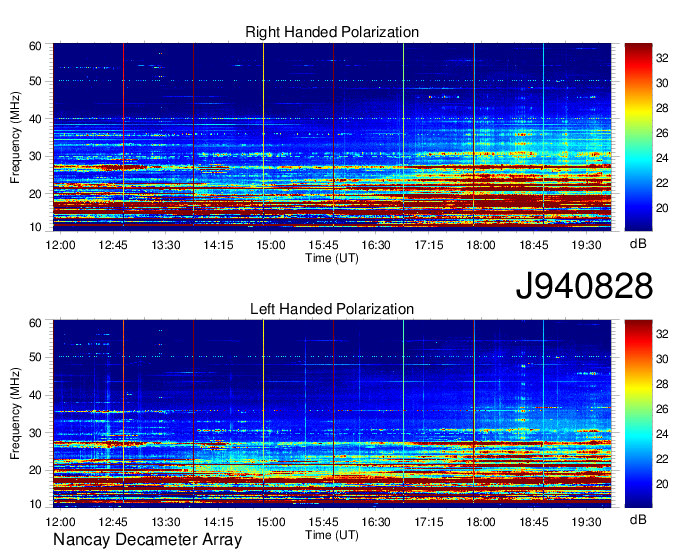The width and height of the screenshot is (680, 552).
Task: Click the 26 value on the lower colorbar
Action: click(662, 409)
